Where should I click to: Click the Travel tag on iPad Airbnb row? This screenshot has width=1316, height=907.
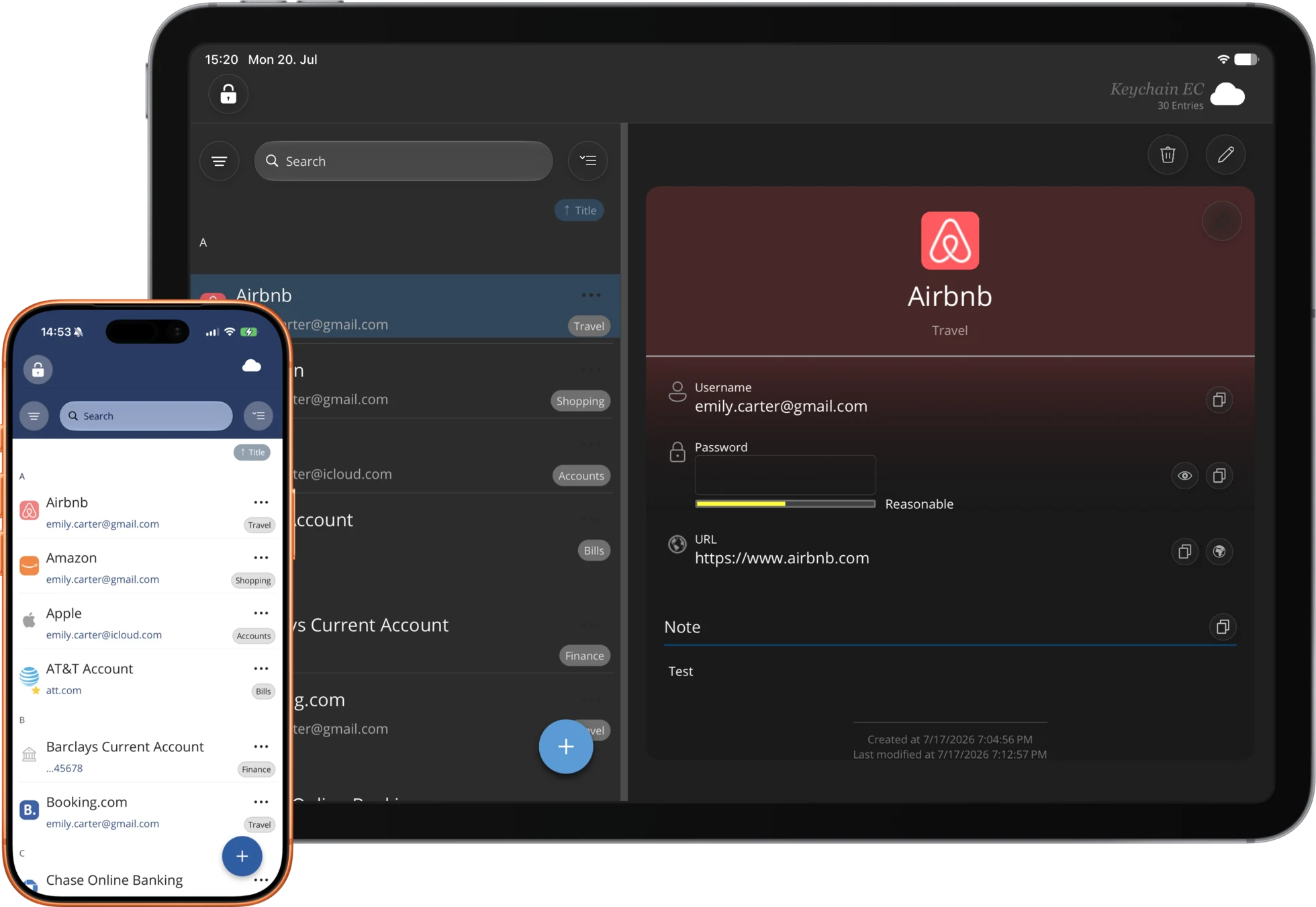pos(589,326)
